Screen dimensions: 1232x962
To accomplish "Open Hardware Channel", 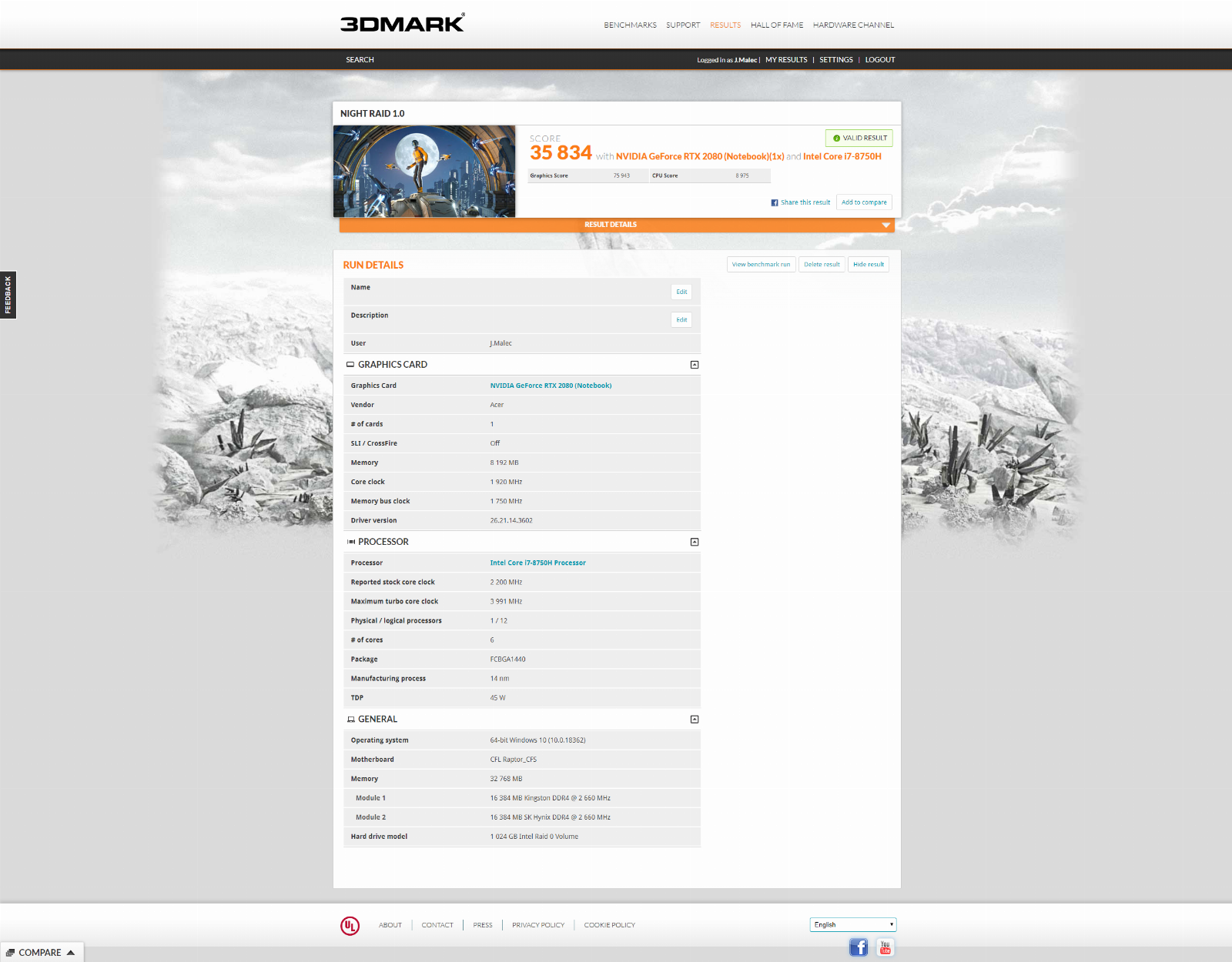I will pos(853,25).
